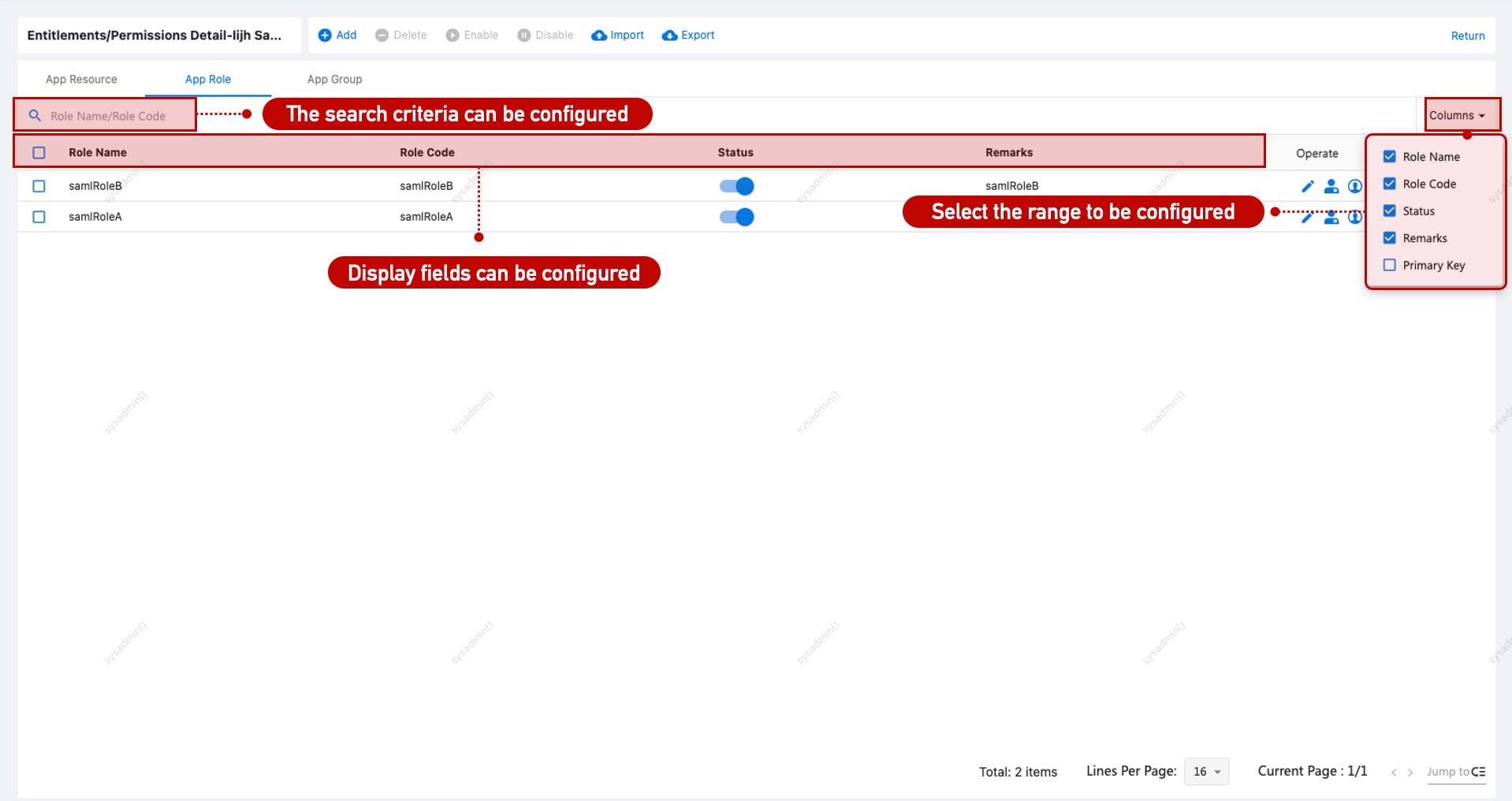Switch to the App Group tab
The height and width of the screenshot is (801, 1512).
(x=334, y=80)
